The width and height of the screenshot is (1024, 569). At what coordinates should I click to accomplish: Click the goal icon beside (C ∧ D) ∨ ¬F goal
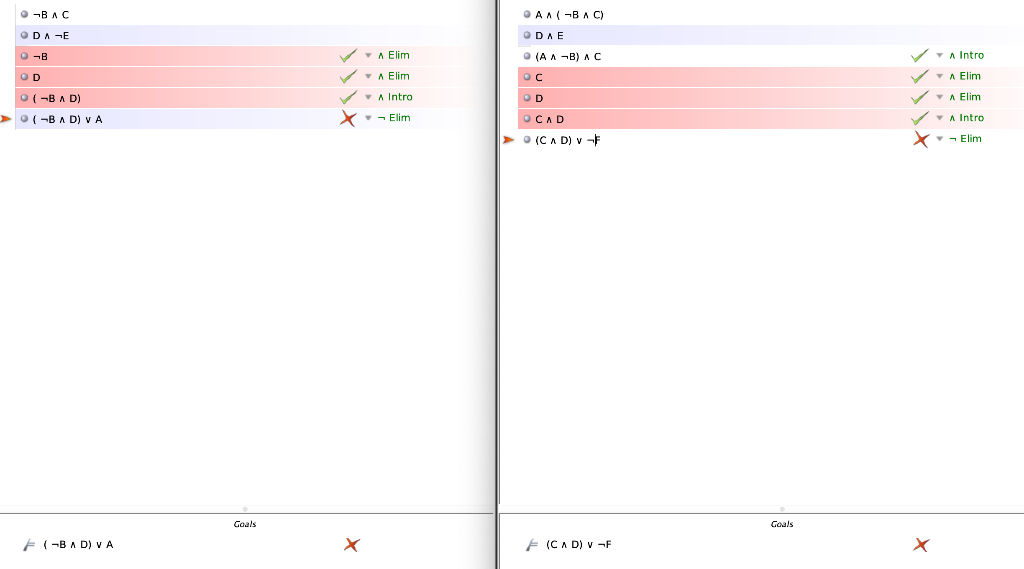click(532, 544)
